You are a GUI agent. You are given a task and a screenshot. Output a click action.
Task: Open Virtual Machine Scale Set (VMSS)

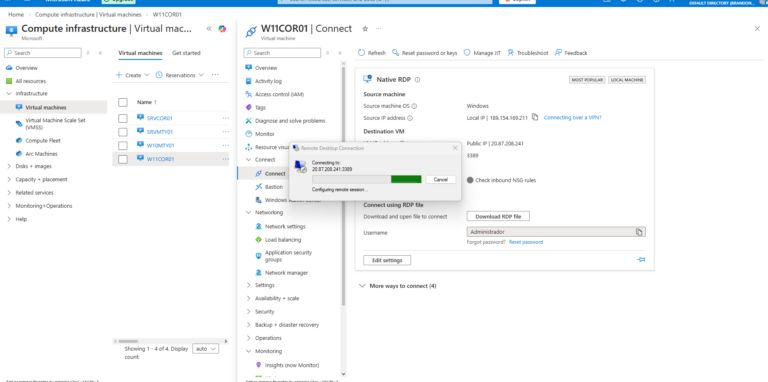[x=55, y=123]
